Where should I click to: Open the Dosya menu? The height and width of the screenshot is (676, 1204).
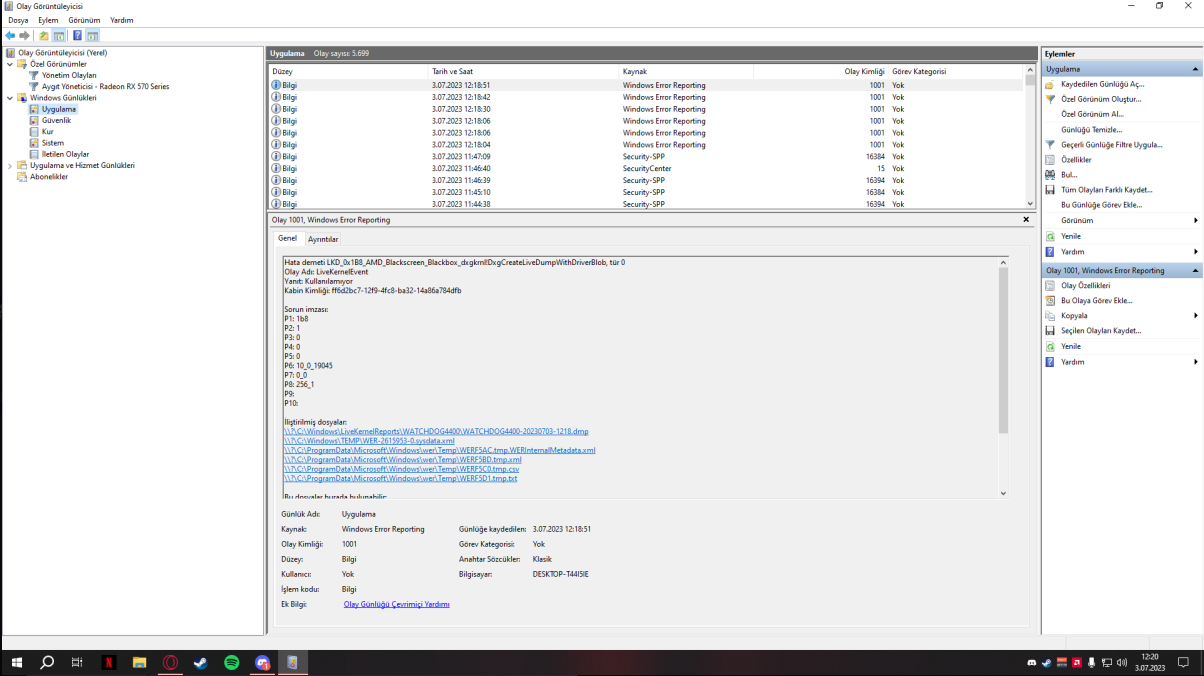18,20
